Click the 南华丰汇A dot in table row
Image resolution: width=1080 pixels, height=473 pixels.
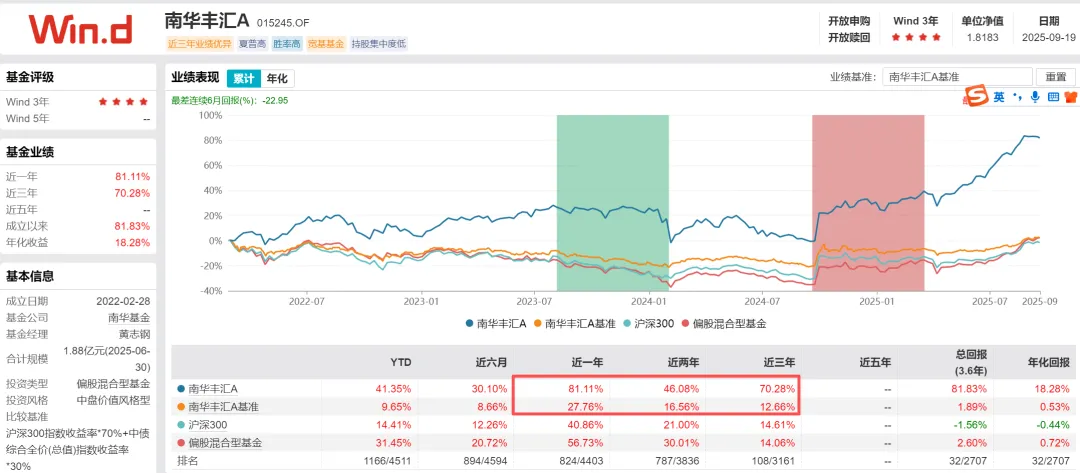[x=180, y=389]
